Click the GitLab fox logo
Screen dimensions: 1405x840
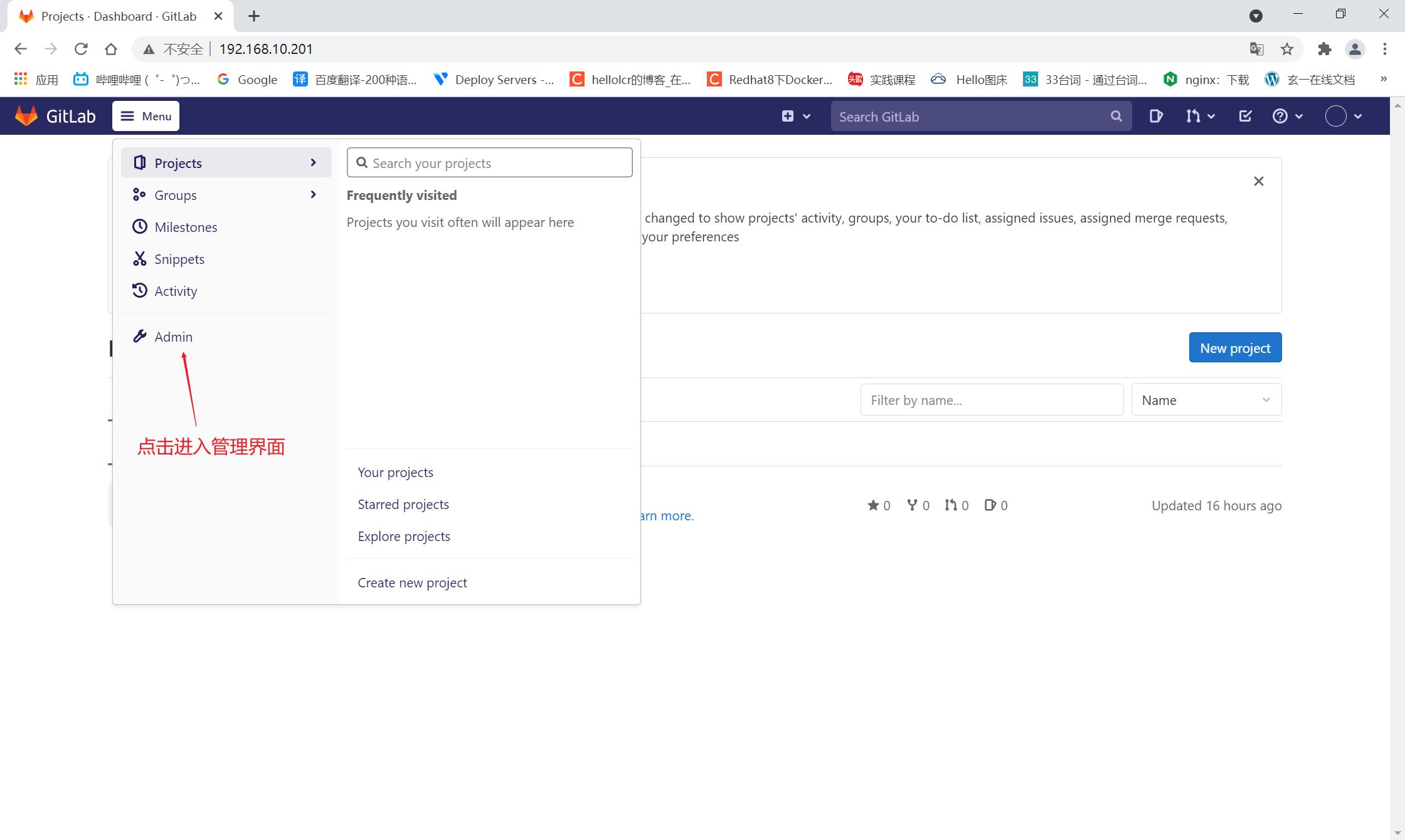(x=26, y=116)
